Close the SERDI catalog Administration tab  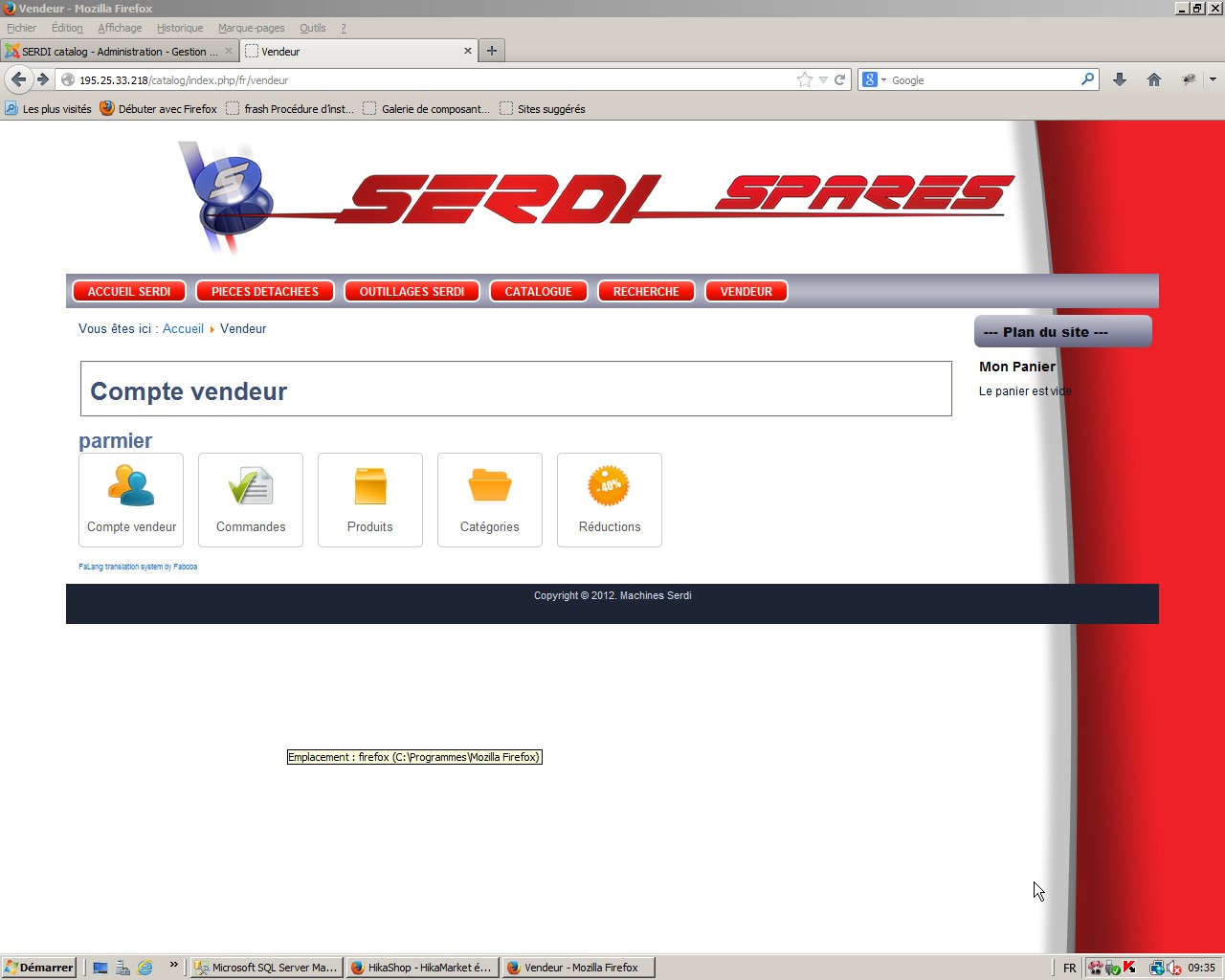[229, 52]
